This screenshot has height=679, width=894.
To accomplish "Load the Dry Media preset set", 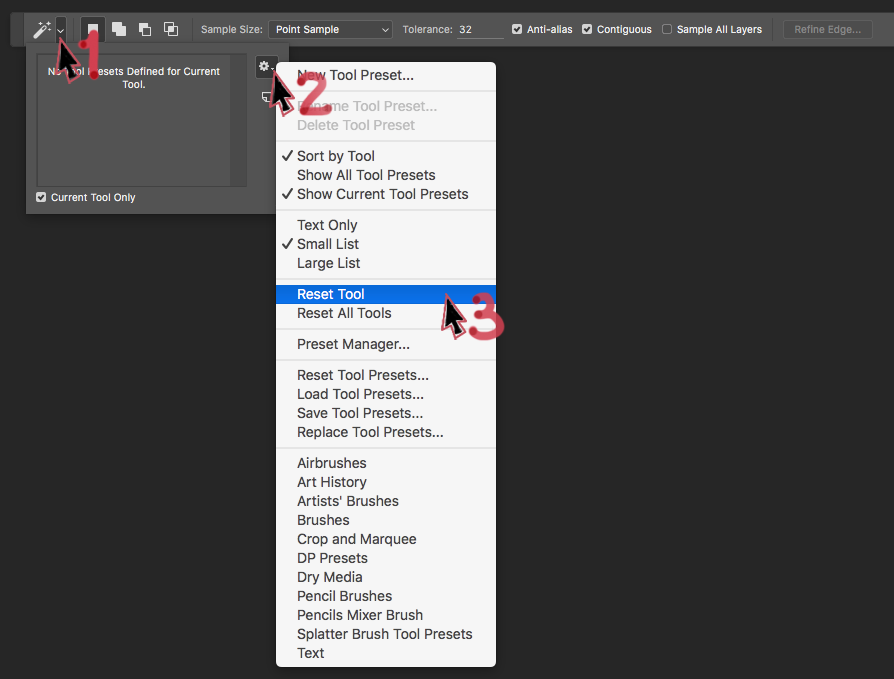I will [386, 577].
